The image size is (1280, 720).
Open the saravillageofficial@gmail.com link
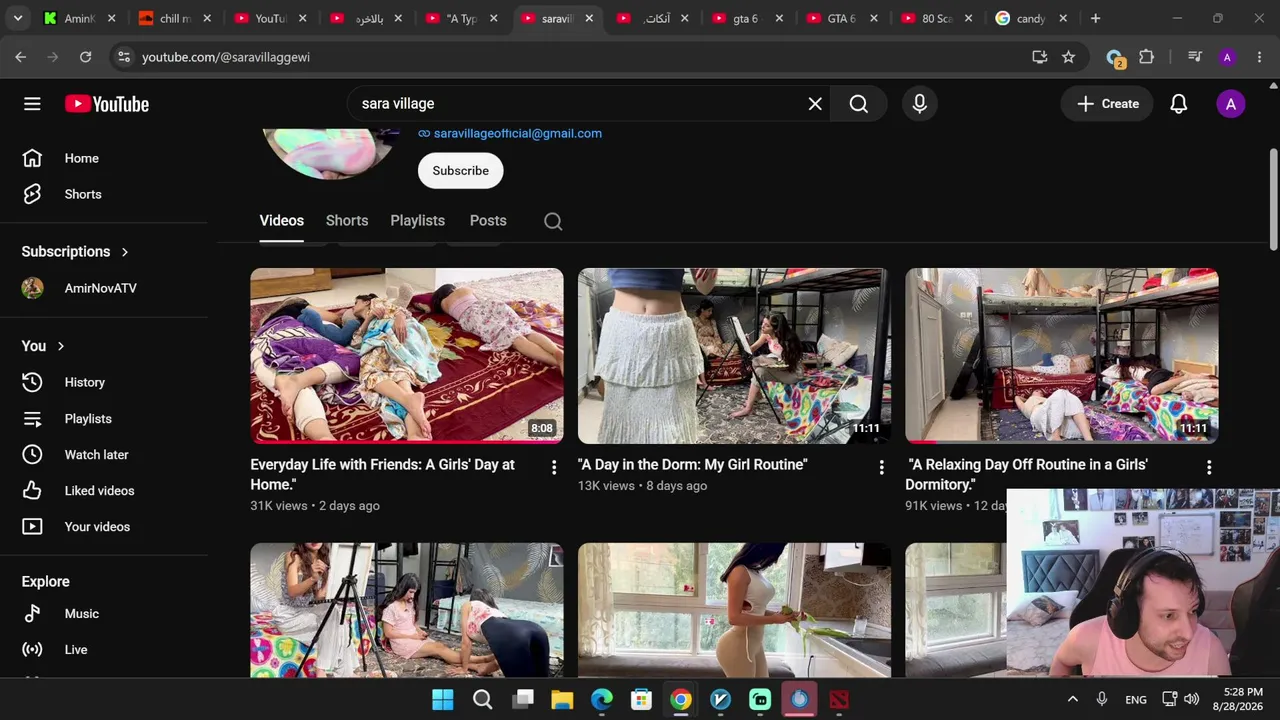coord(518,133)
